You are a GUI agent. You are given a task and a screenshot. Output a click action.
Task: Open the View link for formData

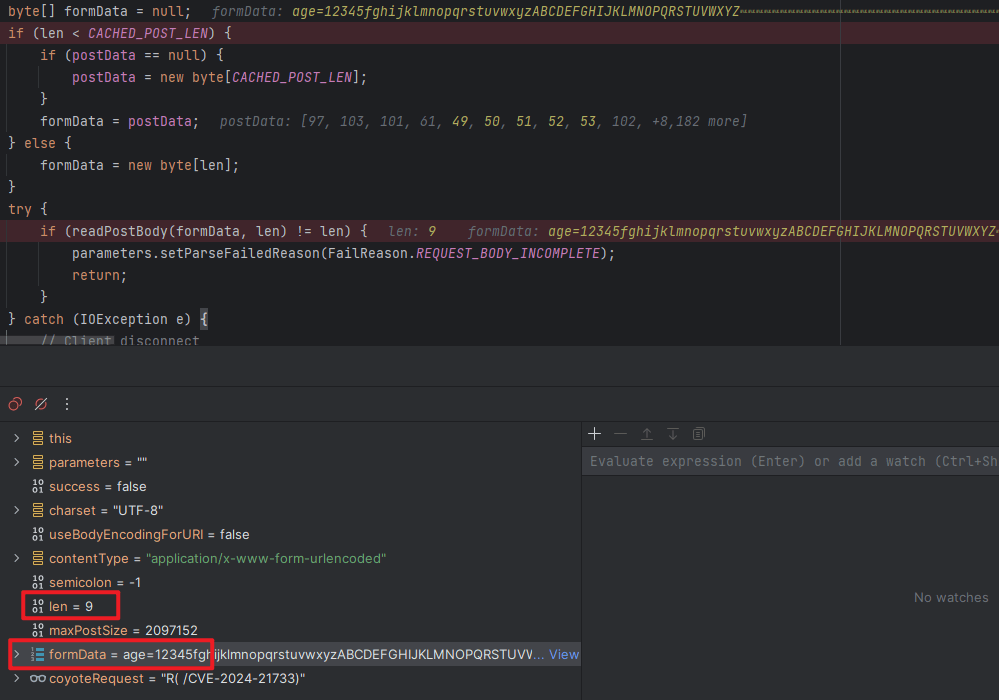click(564, 654)
